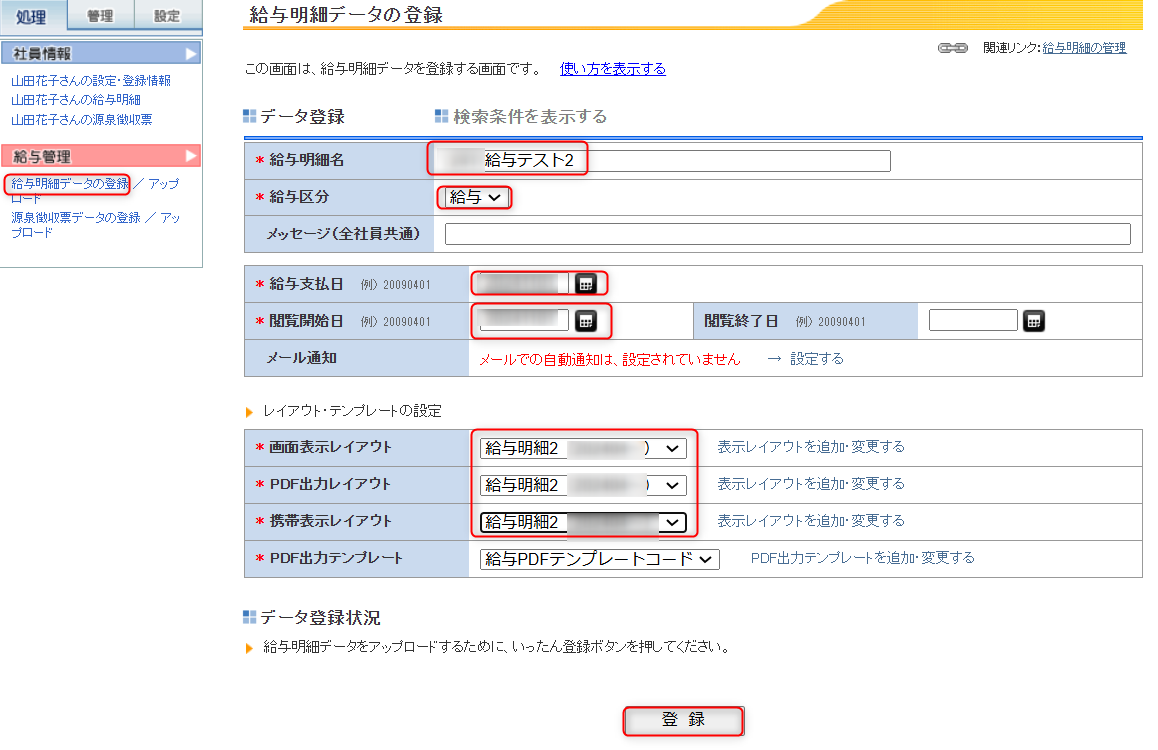Open the 給与明細の管理 related link

(x=1084, y=48)
